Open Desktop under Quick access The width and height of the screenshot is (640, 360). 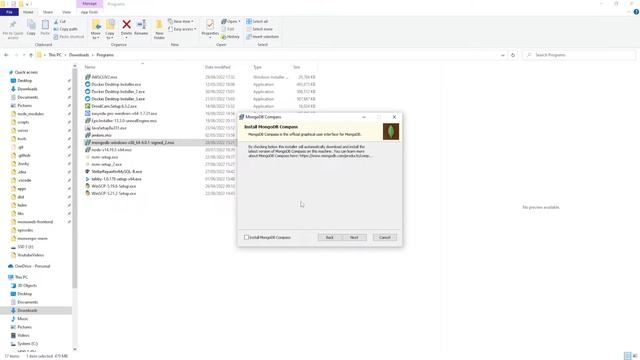click(x=24, y=80)
